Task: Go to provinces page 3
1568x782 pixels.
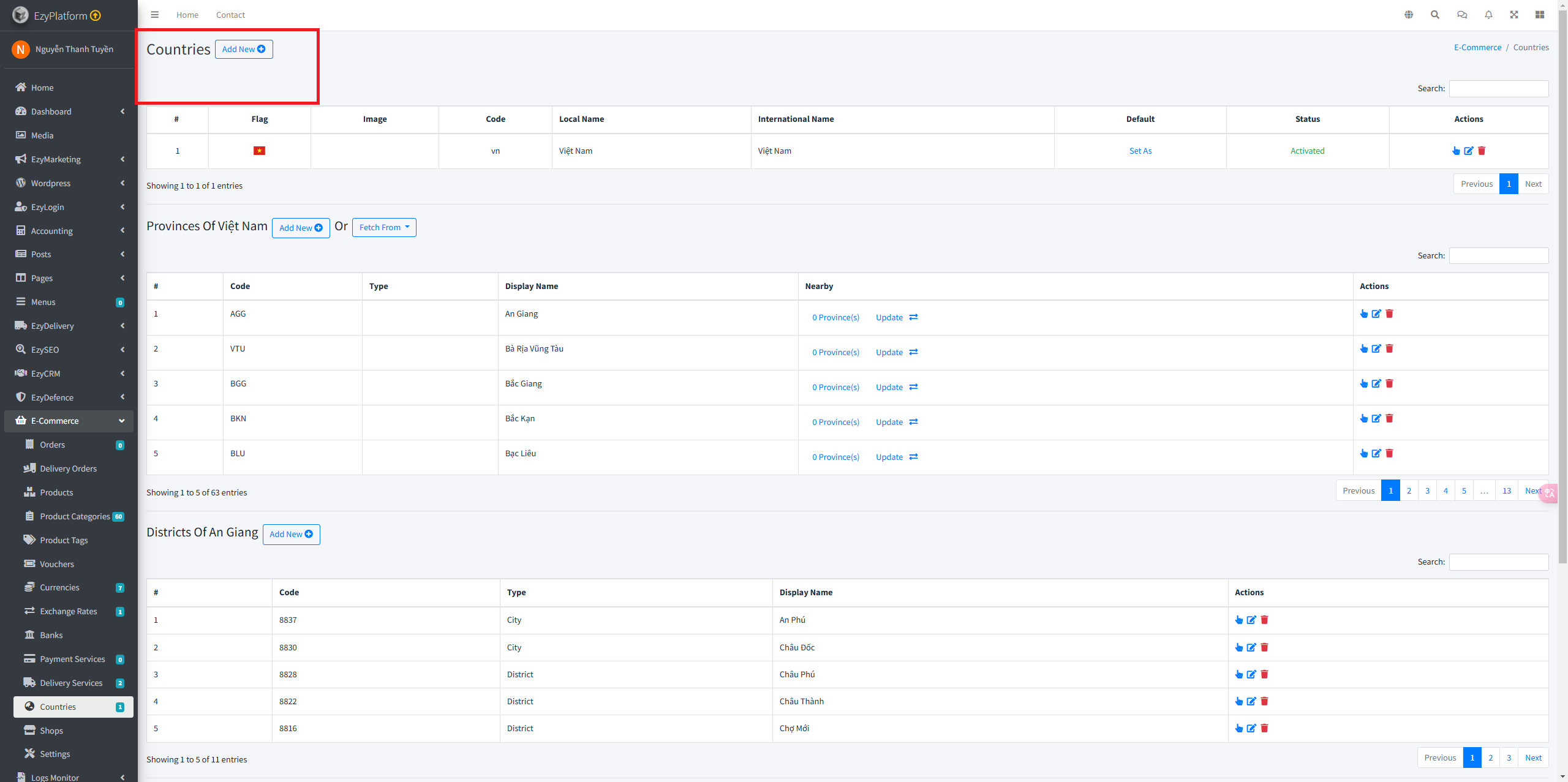Action: [x=1427, y=491]
